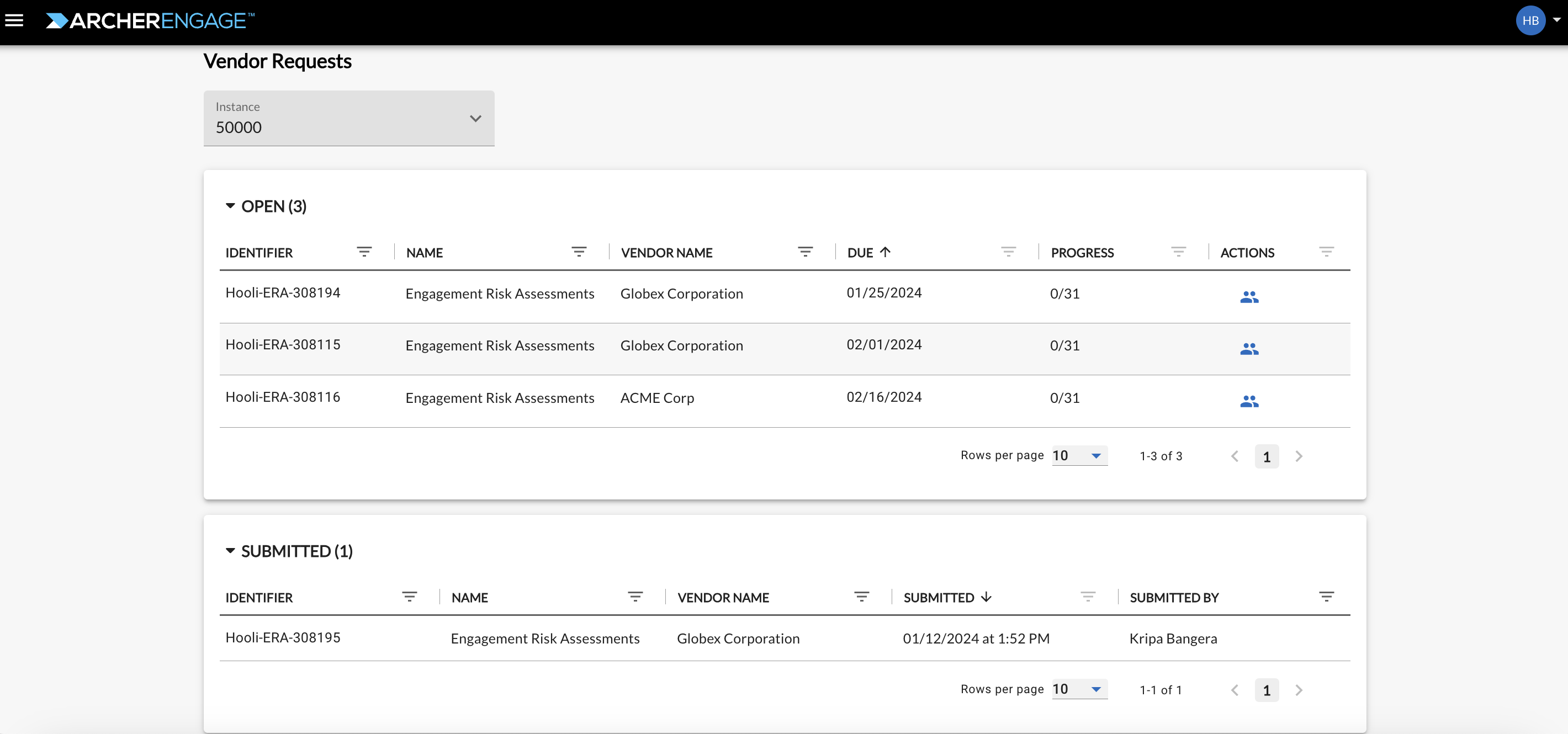Filter the Open table VENDOR NAME column

click(x=806, y=252)
